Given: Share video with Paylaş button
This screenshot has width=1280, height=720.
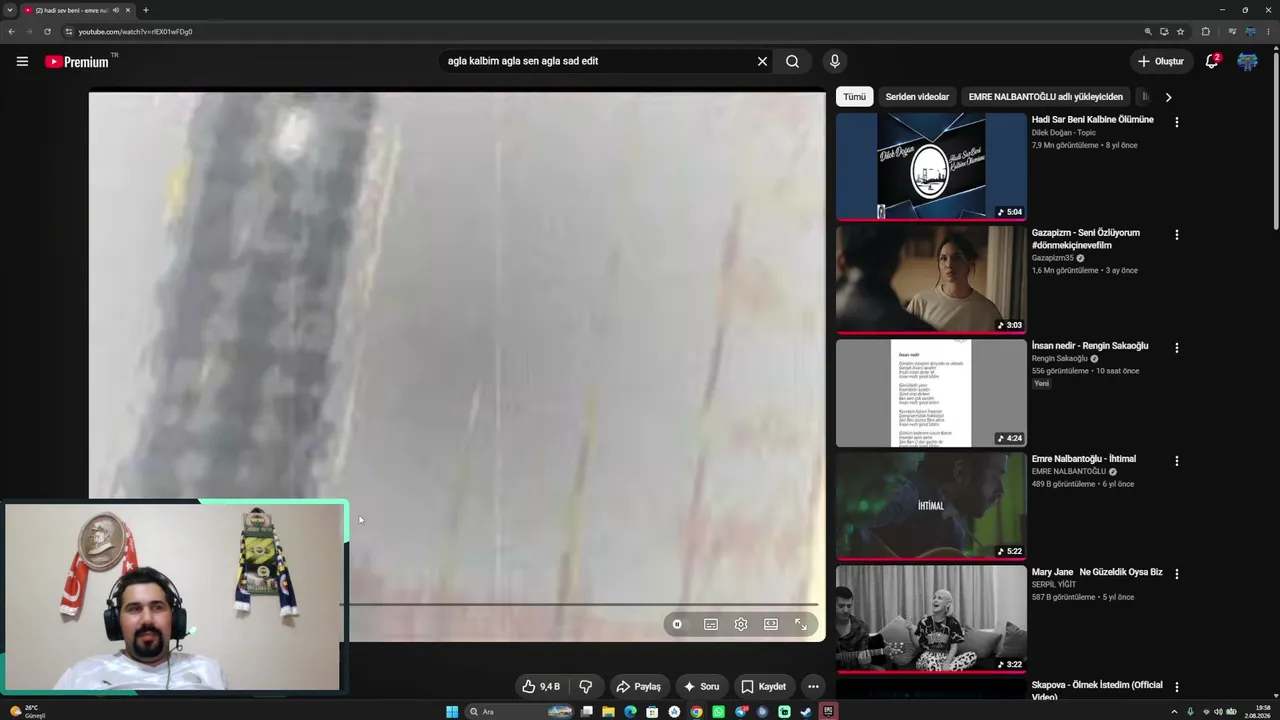Looking at the screenshot, I should (639, 686).
